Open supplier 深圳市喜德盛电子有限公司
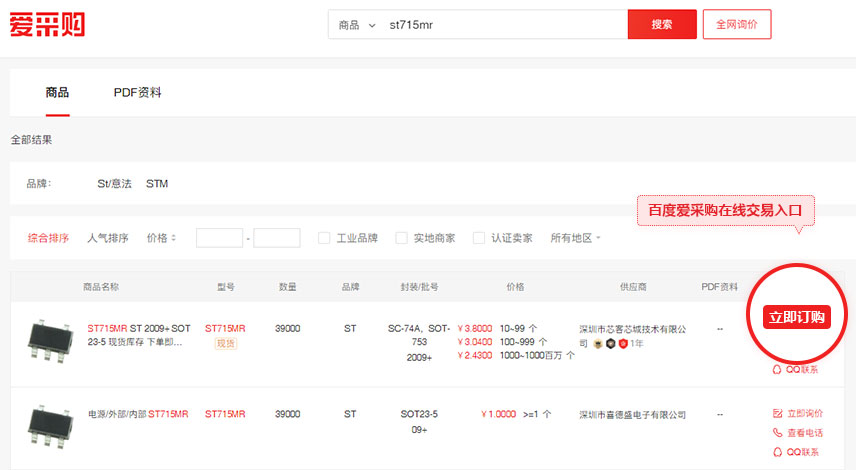Viewport: 856px width, 470px height. click(632, 415)
